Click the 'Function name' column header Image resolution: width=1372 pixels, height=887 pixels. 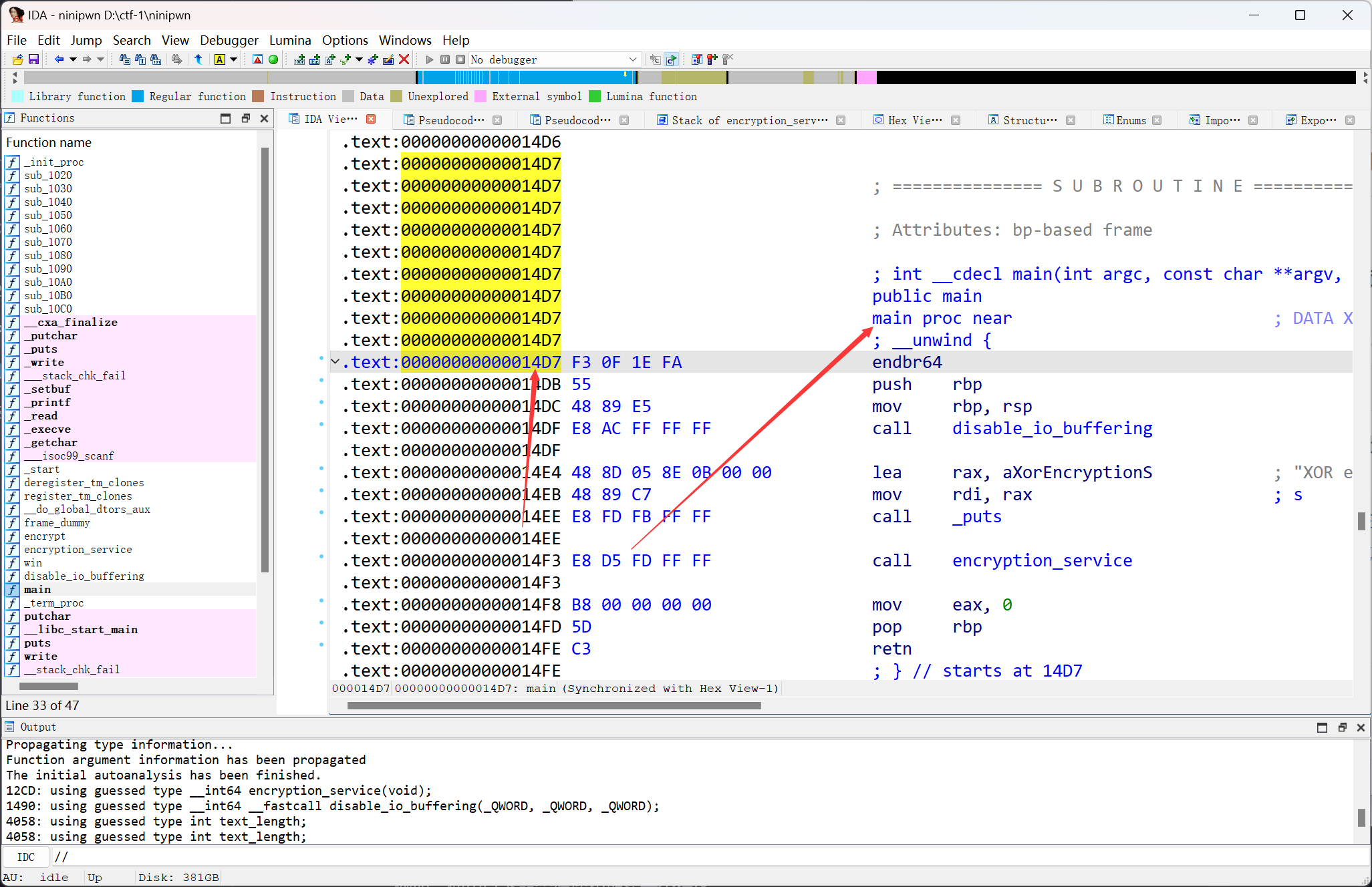(x=130, y=142)
